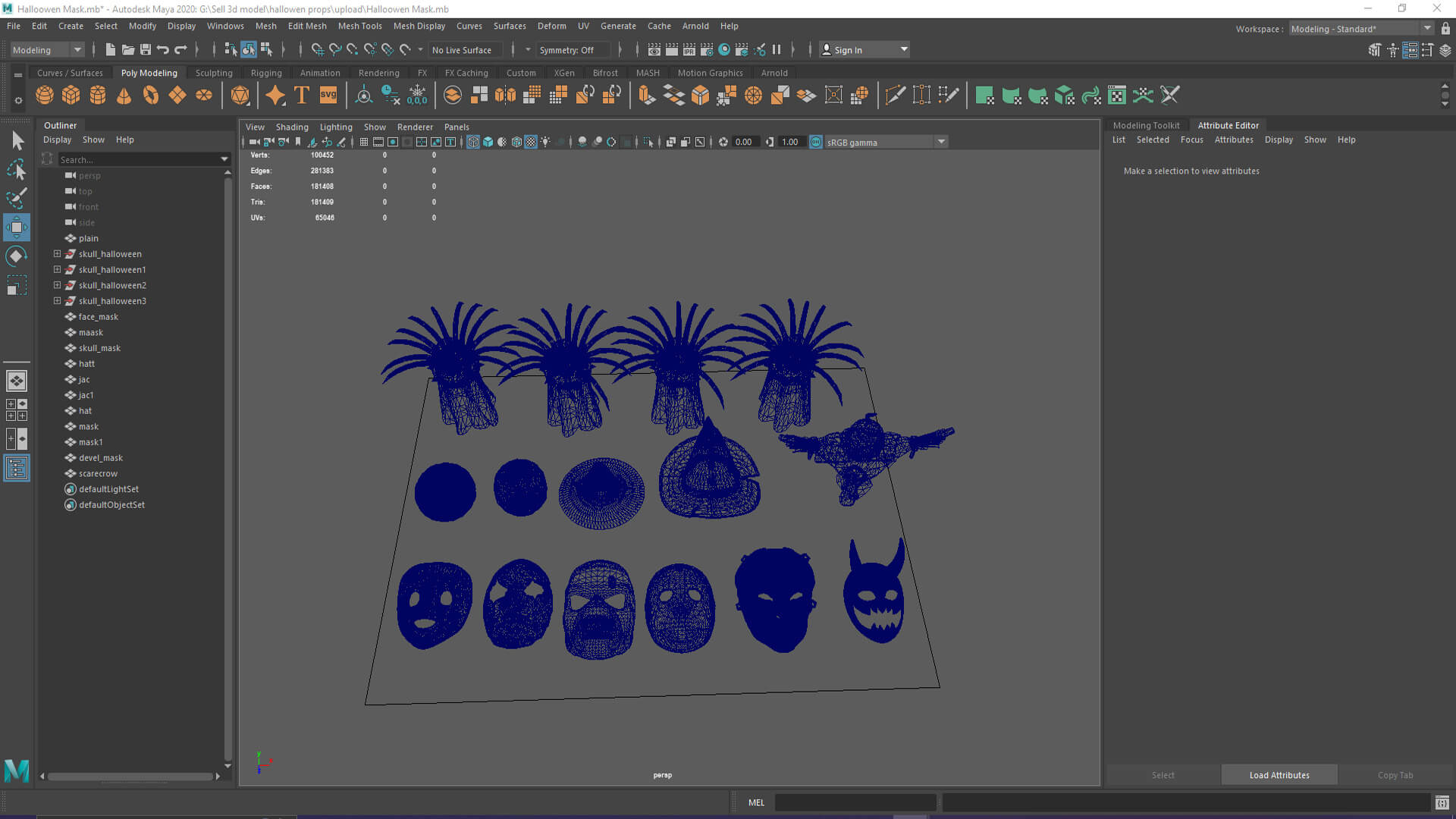
Task: Open the Modeling menu set dropdown
Action: click(46, 50)
